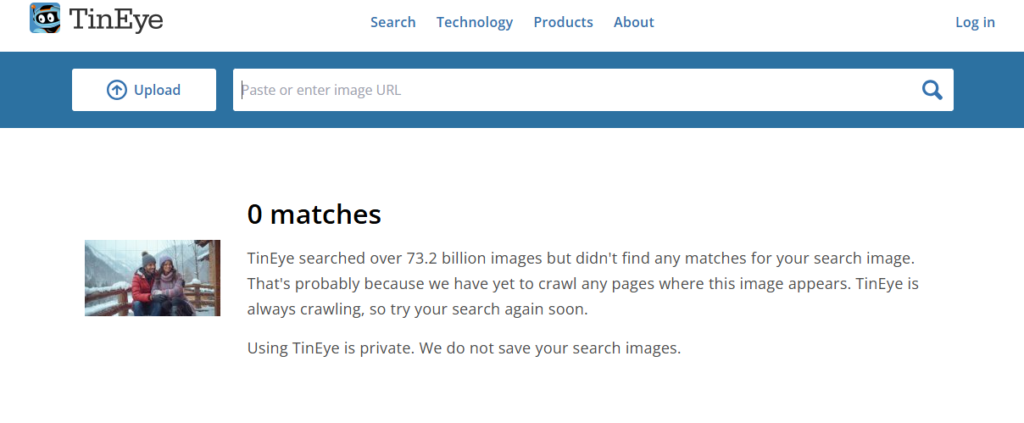Click the circled up-arrow upload icon
The width and height of the screenshot is (1024, 423).
click(x=117, y=90)
